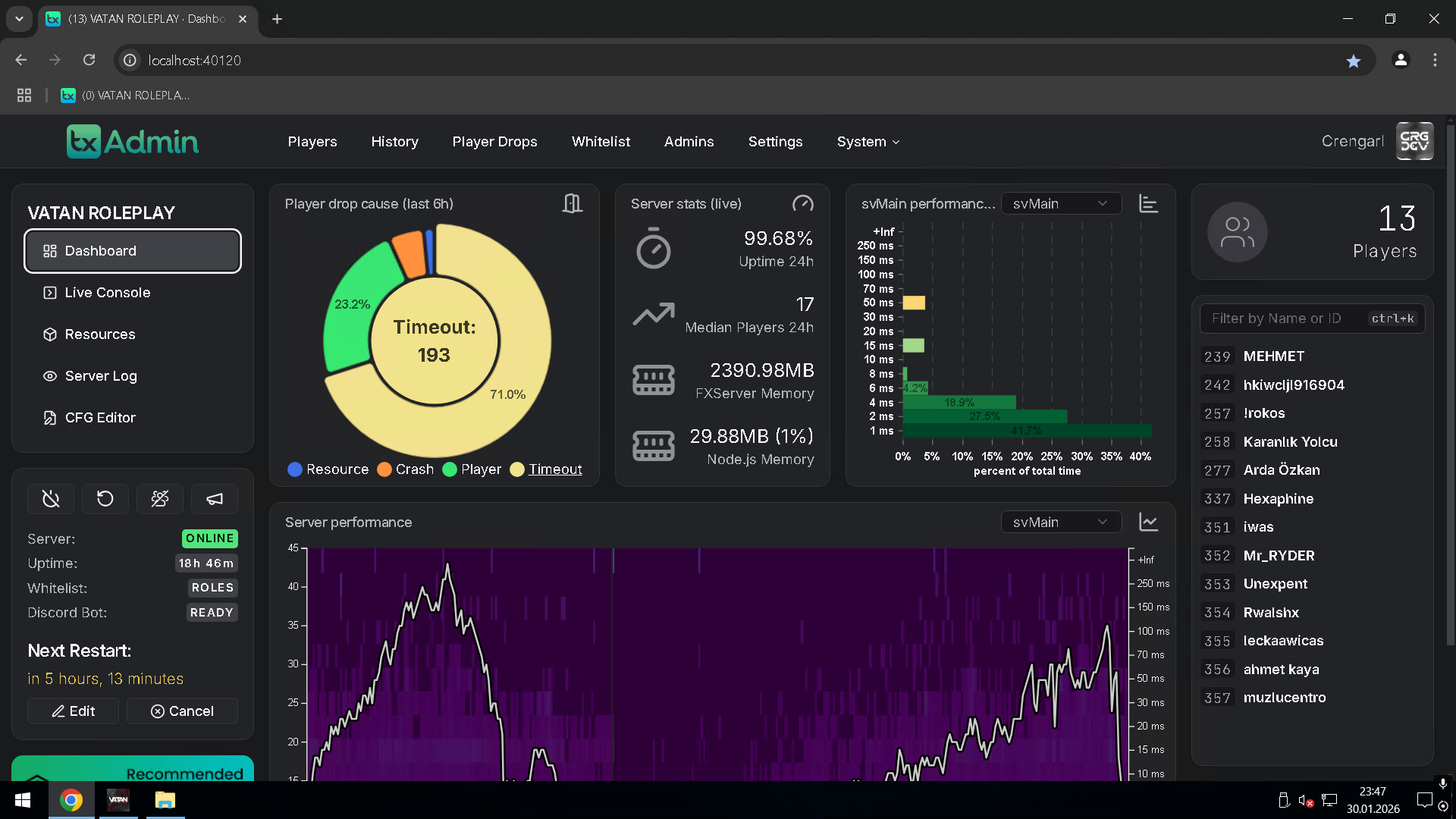Select player hkiwcljl916904
The height and width of the screenshot is (819, 1456).
(1312, 385)
